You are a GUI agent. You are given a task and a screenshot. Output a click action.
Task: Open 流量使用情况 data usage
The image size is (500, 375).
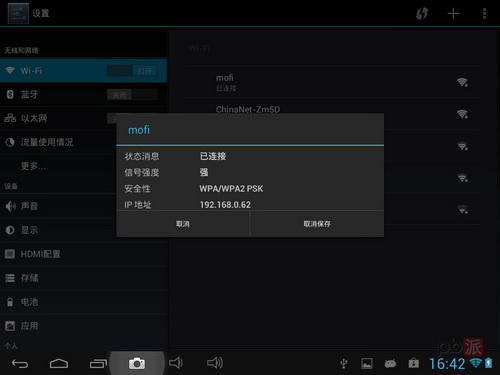[x=58, y=142]
